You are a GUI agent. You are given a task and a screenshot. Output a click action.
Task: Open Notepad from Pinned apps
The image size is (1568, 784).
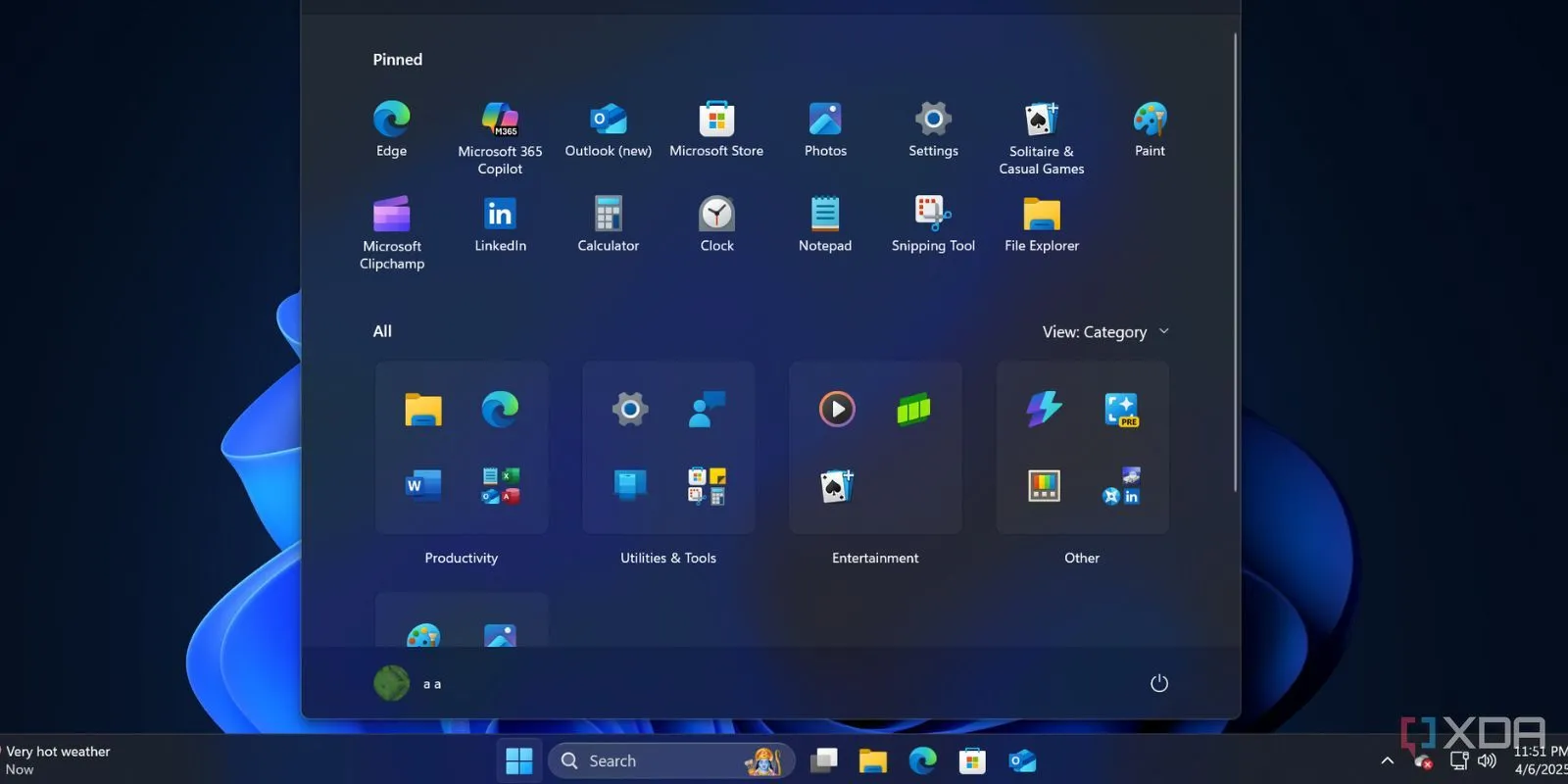pyautogui.click(x=825, y=224)
